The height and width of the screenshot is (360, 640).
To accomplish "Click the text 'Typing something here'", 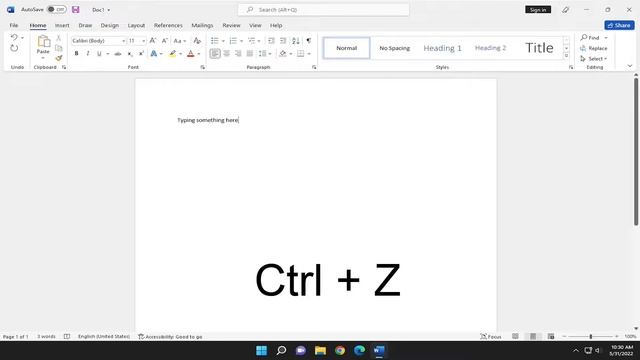I will (x=207, y=120).
